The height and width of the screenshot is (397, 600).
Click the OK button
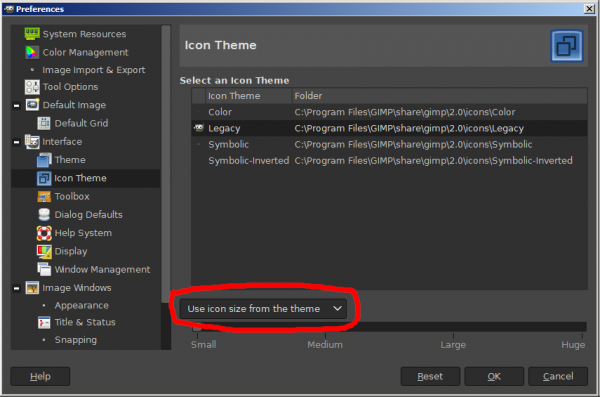pyautogui.click(x=494, y=376)
